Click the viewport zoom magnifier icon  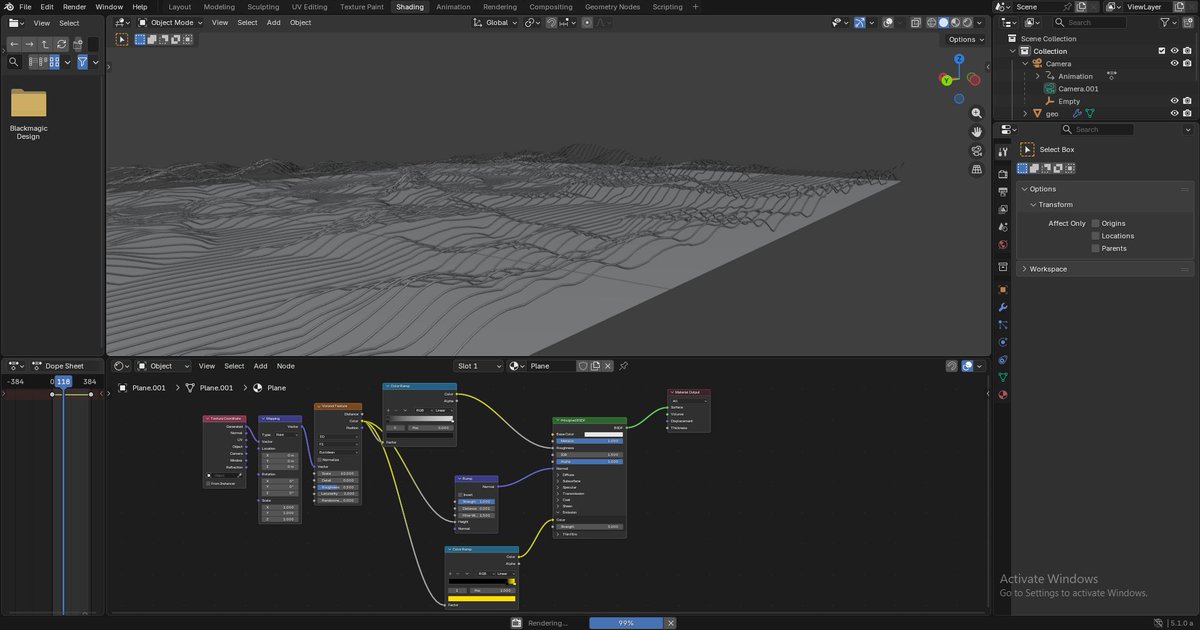(x=976, y=113)
